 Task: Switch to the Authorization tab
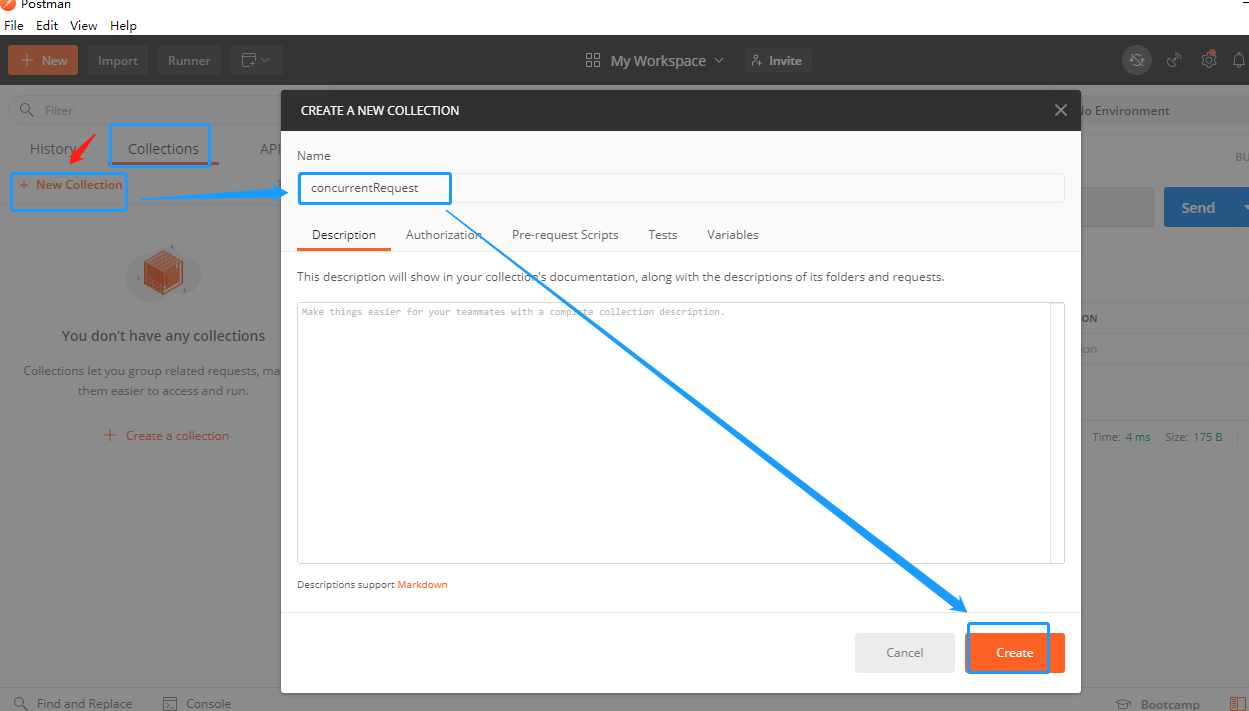pyautogui.click(x=443, y=235)
